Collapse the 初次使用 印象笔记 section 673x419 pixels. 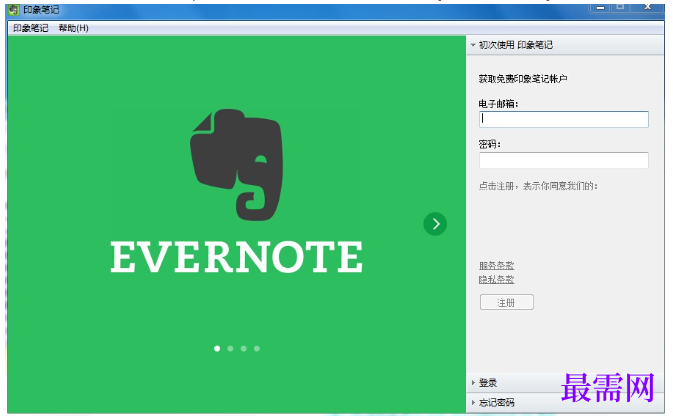[565, 45]
